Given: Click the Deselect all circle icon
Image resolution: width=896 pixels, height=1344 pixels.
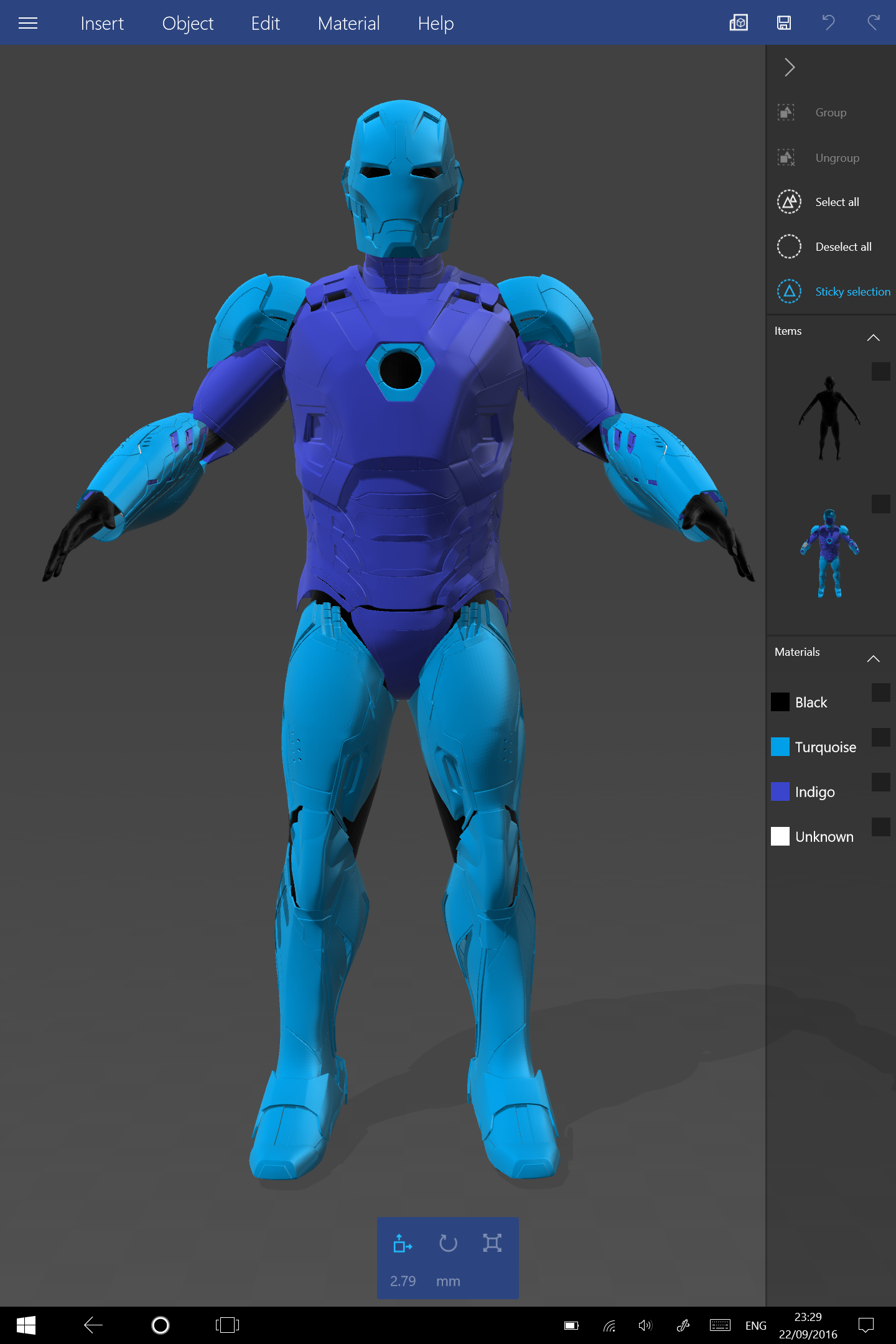Looking at the screenshot, I should click(x=789, y=246).
